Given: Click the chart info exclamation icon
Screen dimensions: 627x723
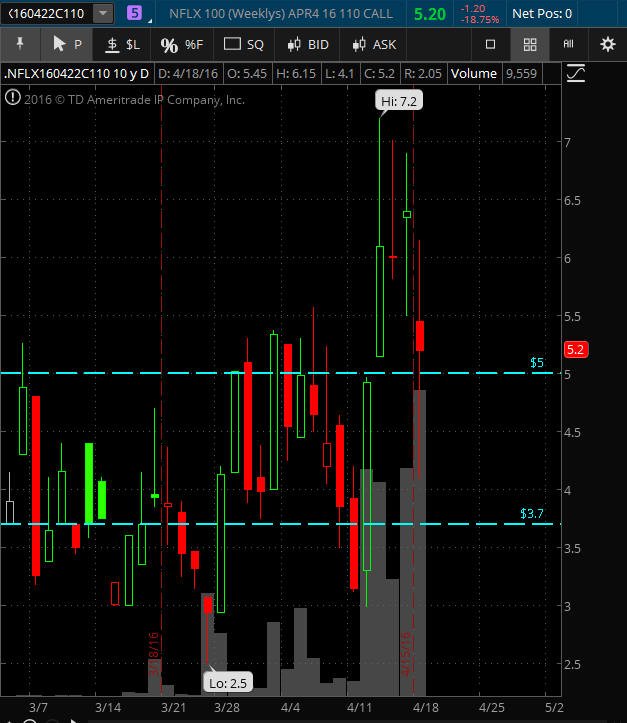Looking at the screenshot, I should 12,97.
